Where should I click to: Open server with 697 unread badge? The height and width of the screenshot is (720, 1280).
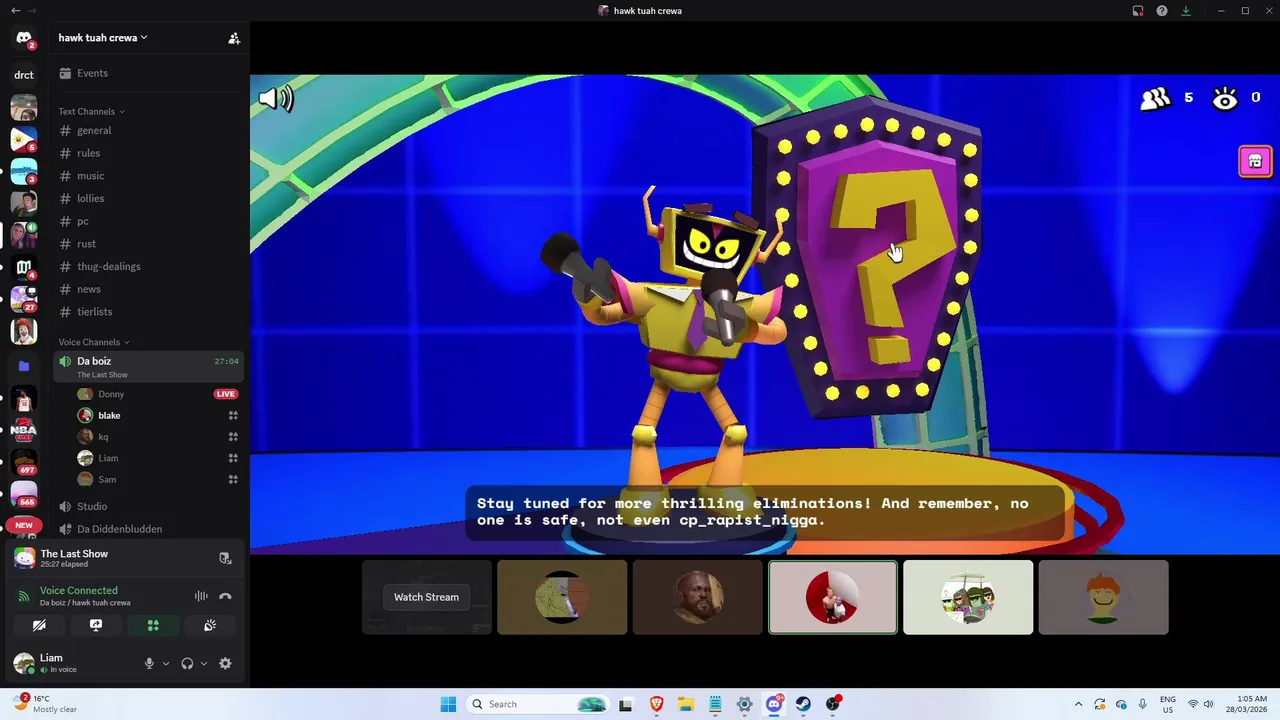pos(24,462)
